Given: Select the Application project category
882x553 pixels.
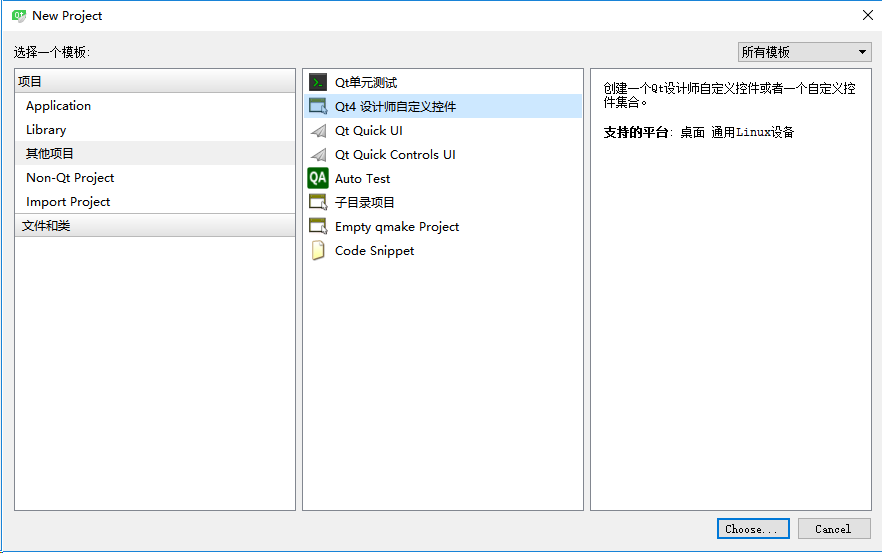Looking at the screenshot, I should 155,106.
